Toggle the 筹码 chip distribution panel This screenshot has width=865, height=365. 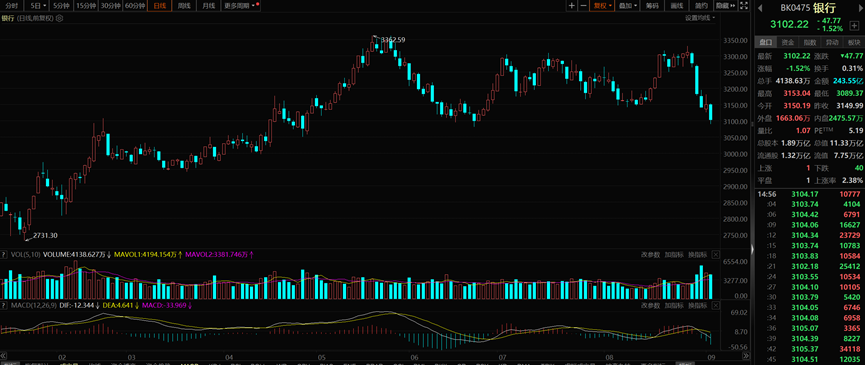pos(652,6)
